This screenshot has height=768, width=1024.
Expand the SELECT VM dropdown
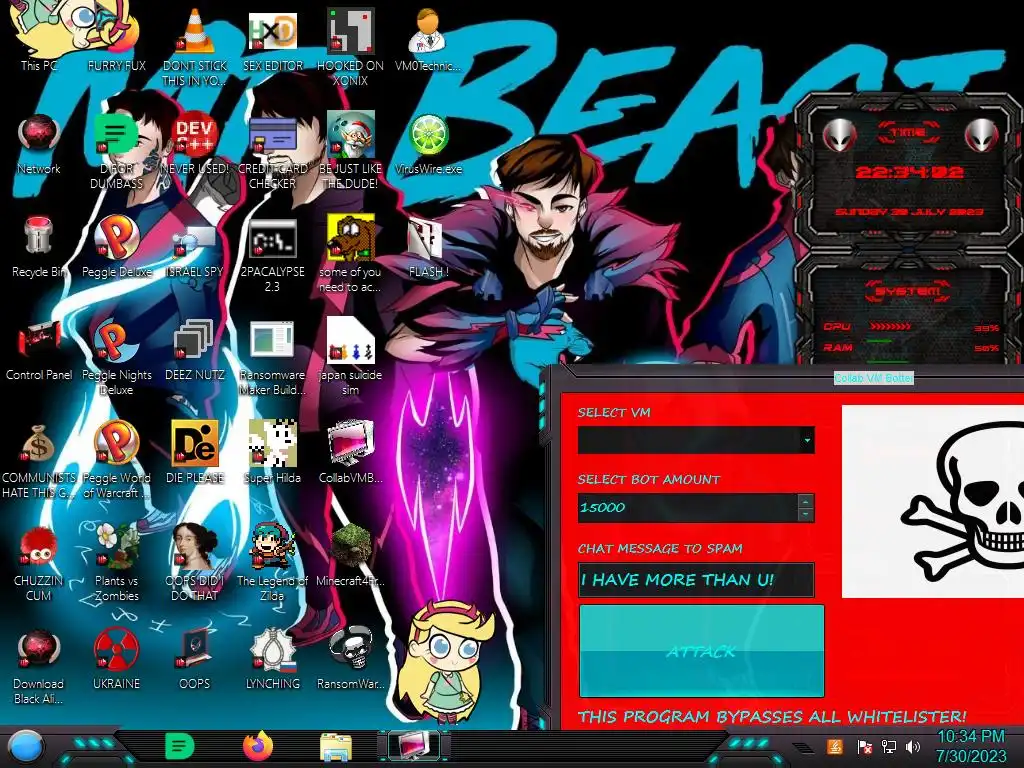click(807, 440)
